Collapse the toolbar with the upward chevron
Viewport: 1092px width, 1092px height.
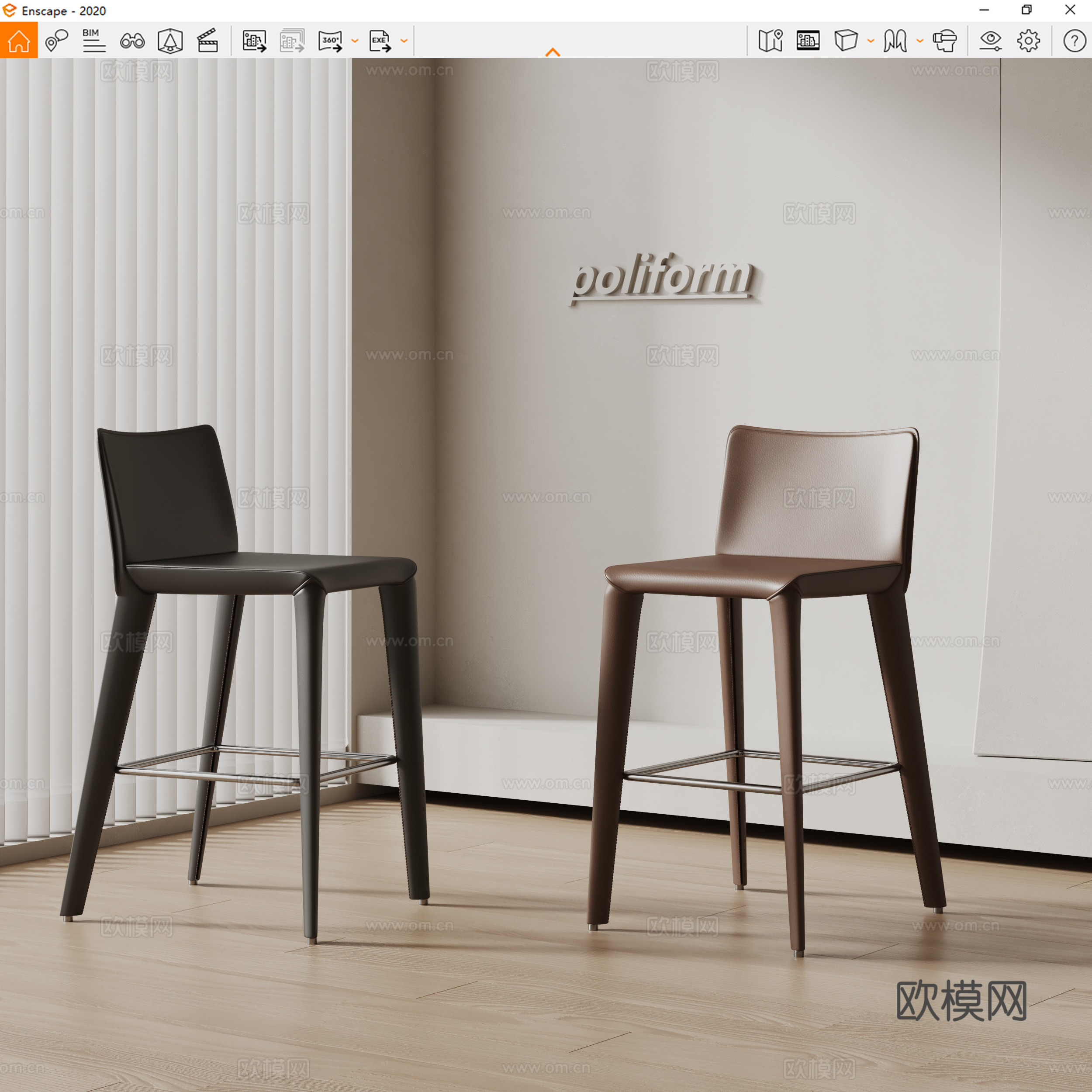click(x=553, y=52)
